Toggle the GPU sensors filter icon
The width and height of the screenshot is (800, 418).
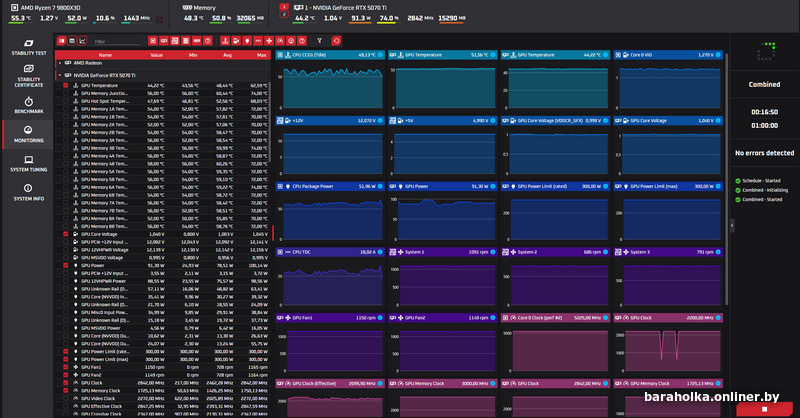[x=164, y=41]
